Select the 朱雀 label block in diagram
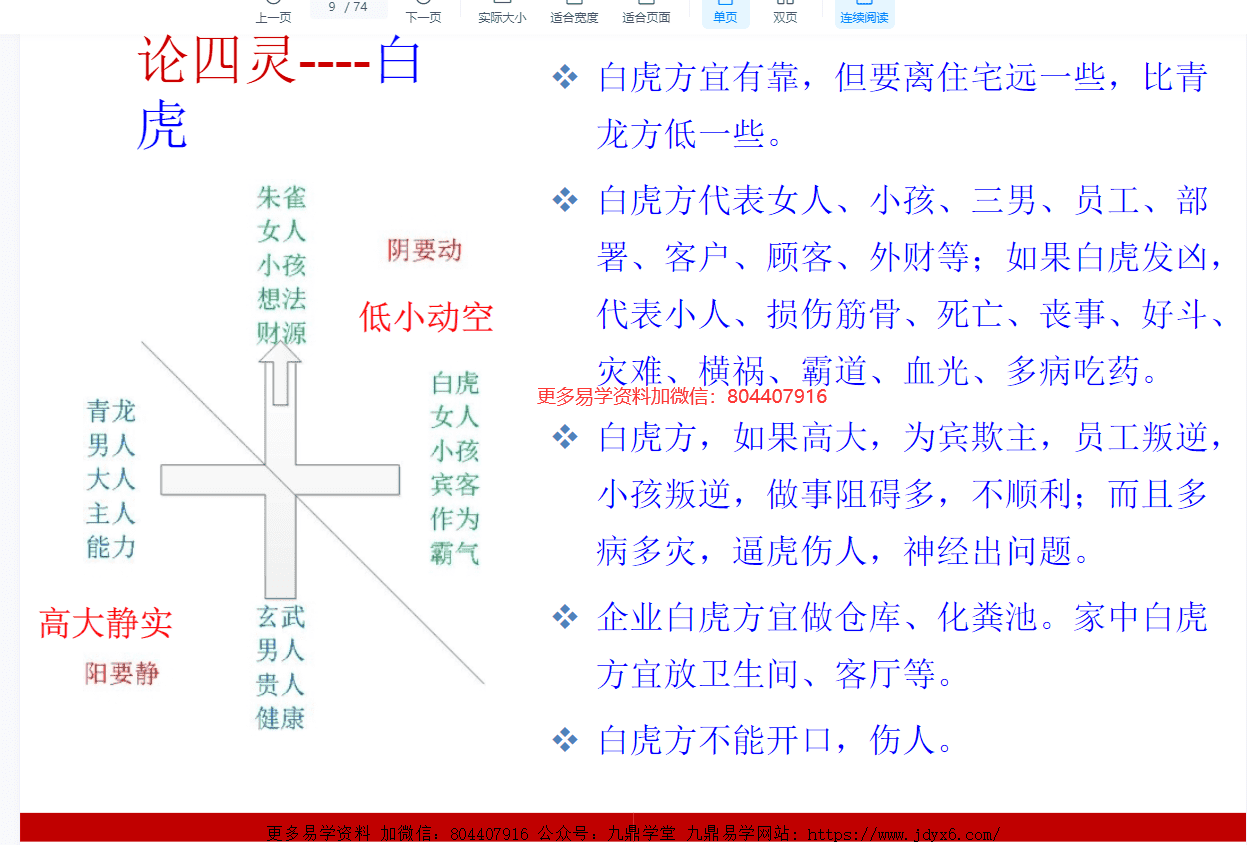The width and height of the screenshot is (1247, 845). [x=281, y=264]
